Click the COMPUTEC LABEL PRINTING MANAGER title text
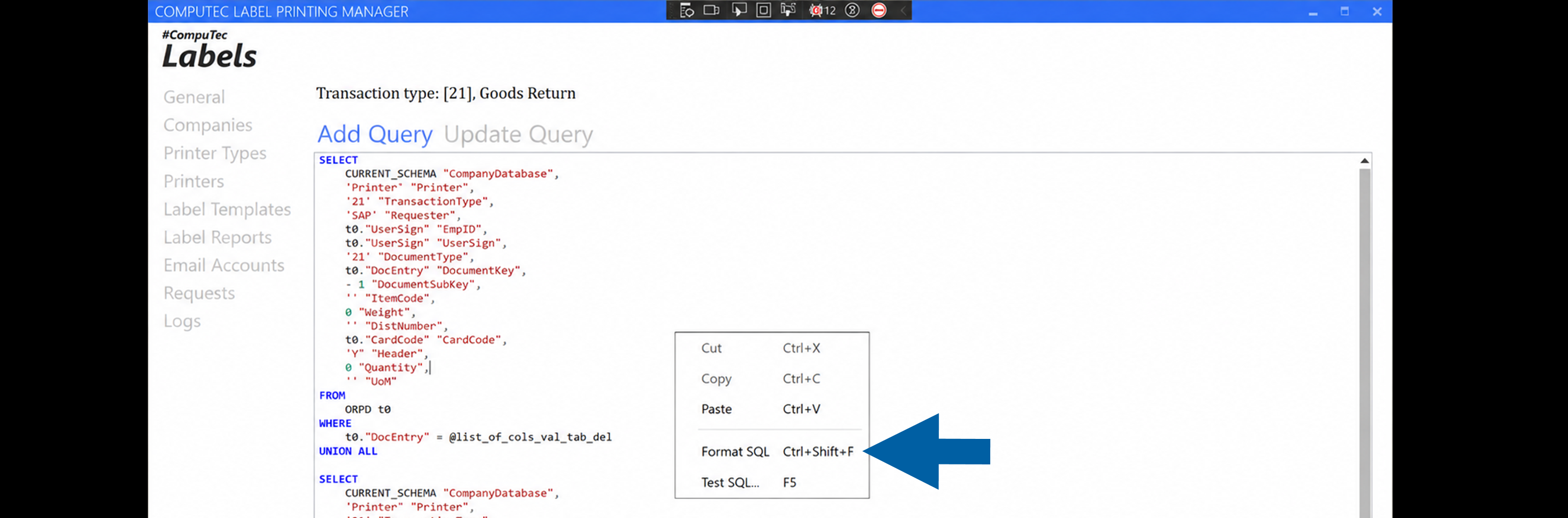 [x=281, y=12]
